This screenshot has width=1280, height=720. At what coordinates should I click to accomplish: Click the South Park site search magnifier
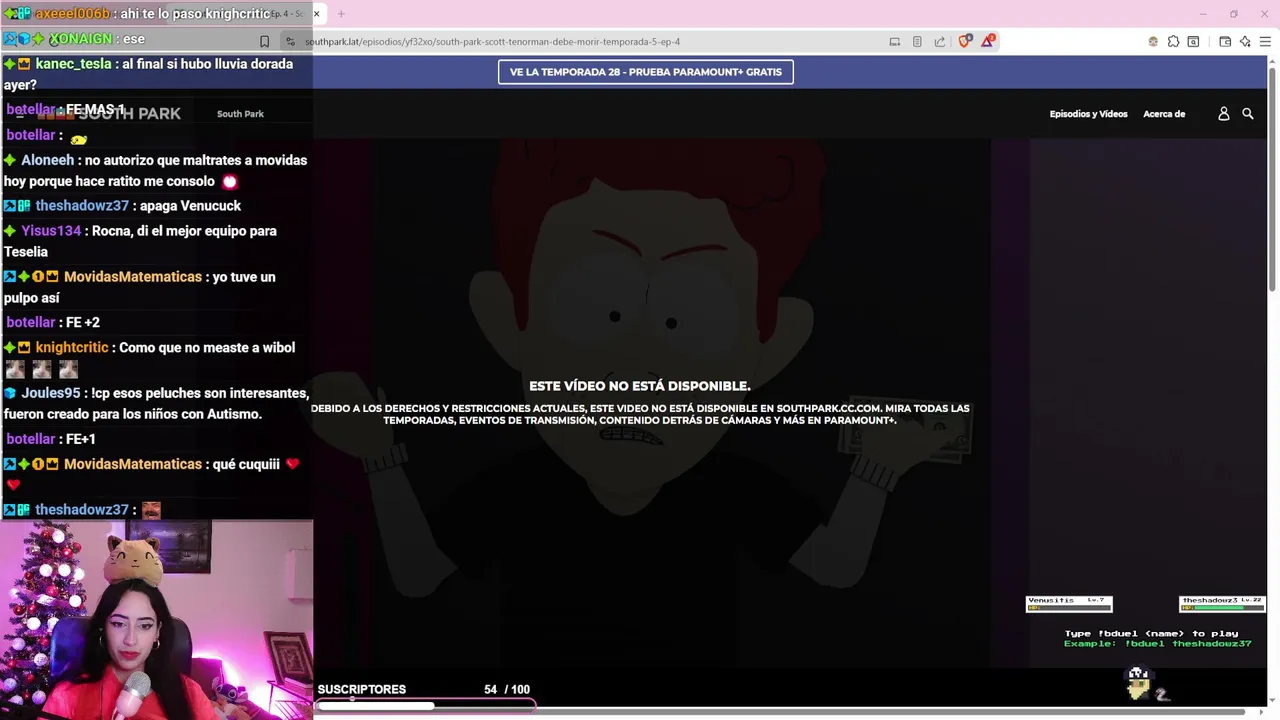click(1248, 114)
